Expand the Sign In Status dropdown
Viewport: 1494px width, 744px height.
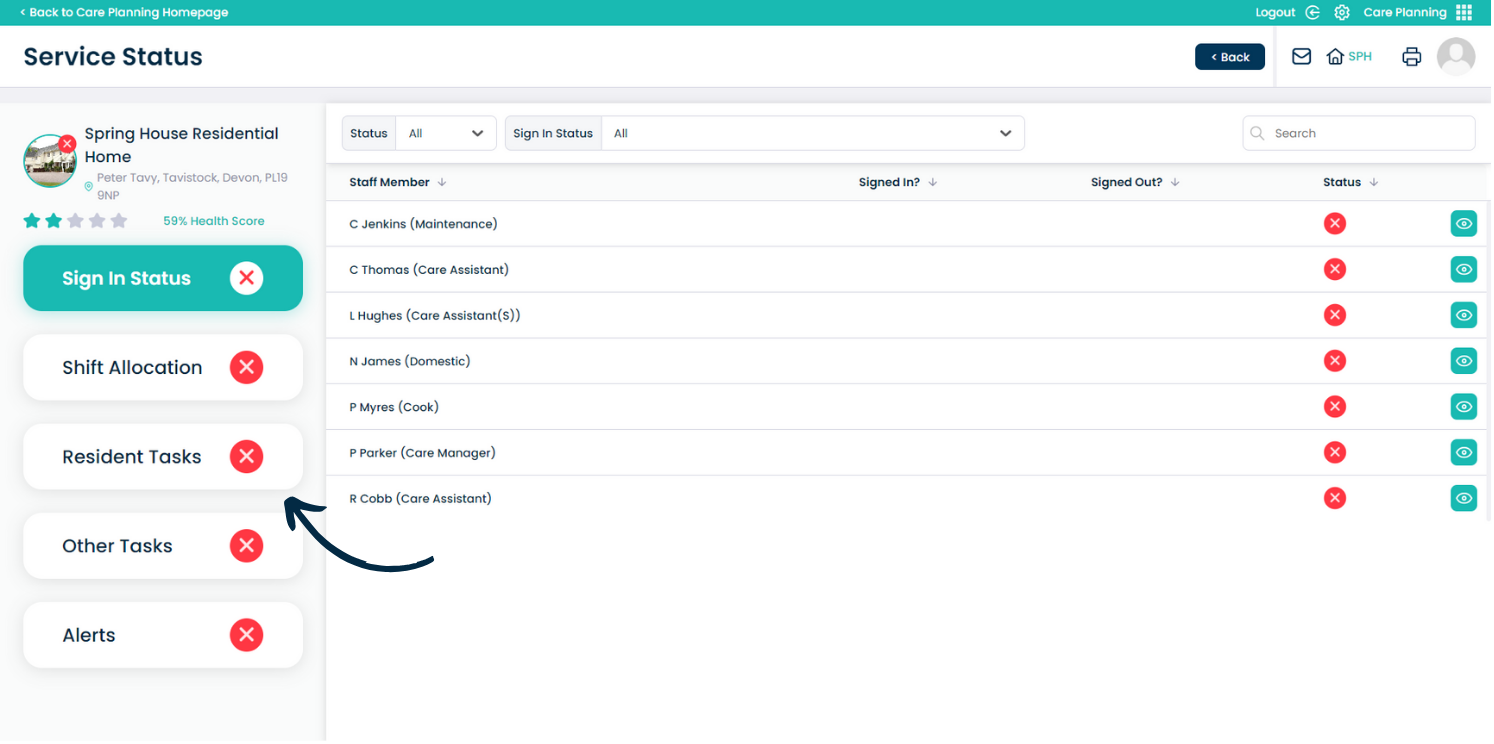tap(812, 134)
